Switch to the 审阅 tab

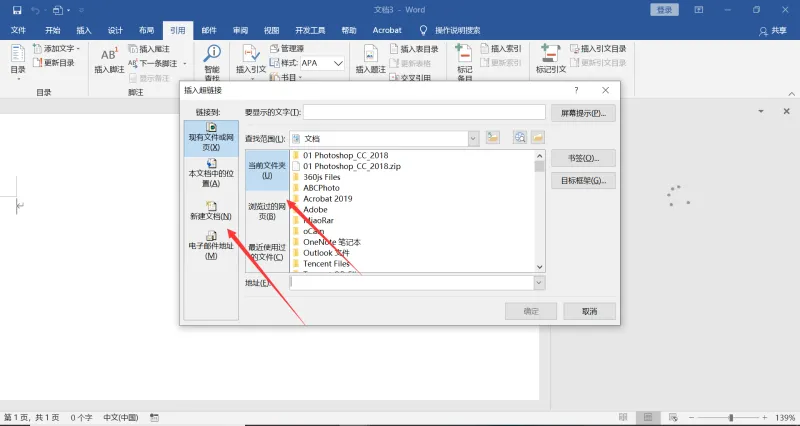(x=240, y=30)
